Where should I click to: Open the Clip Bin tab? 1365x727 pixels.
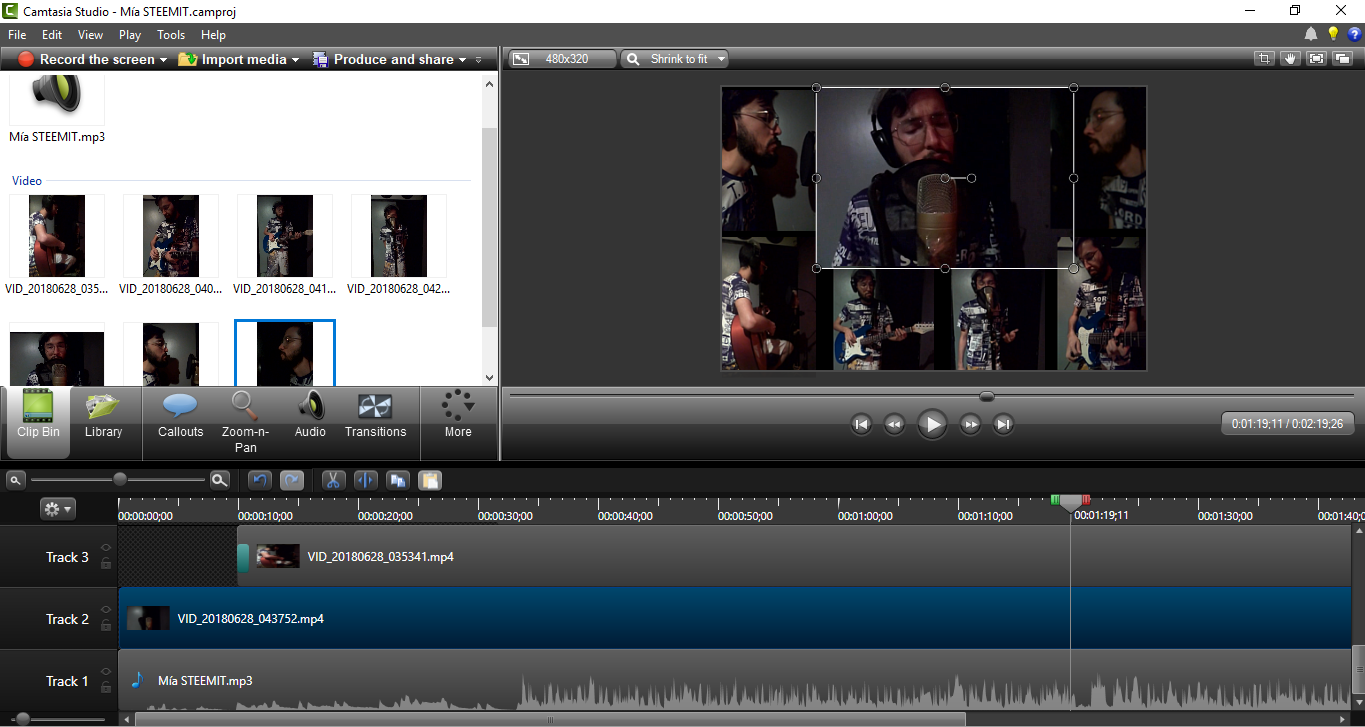pyautogui.click(x=38, y=422)
